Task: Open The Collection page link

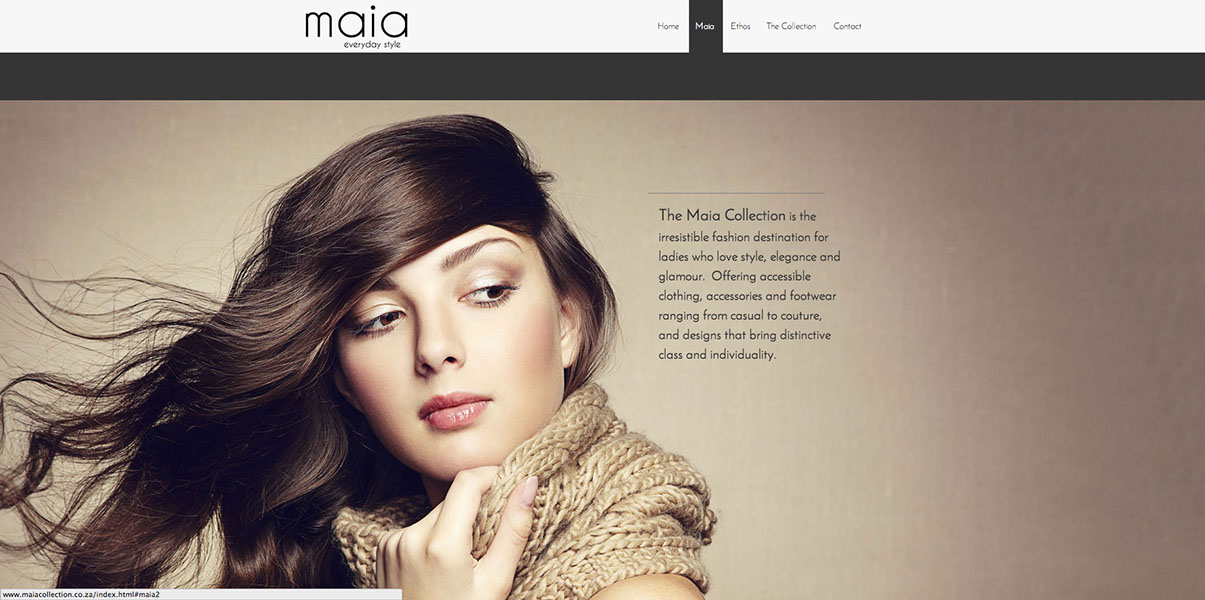Action: [791, 26]
